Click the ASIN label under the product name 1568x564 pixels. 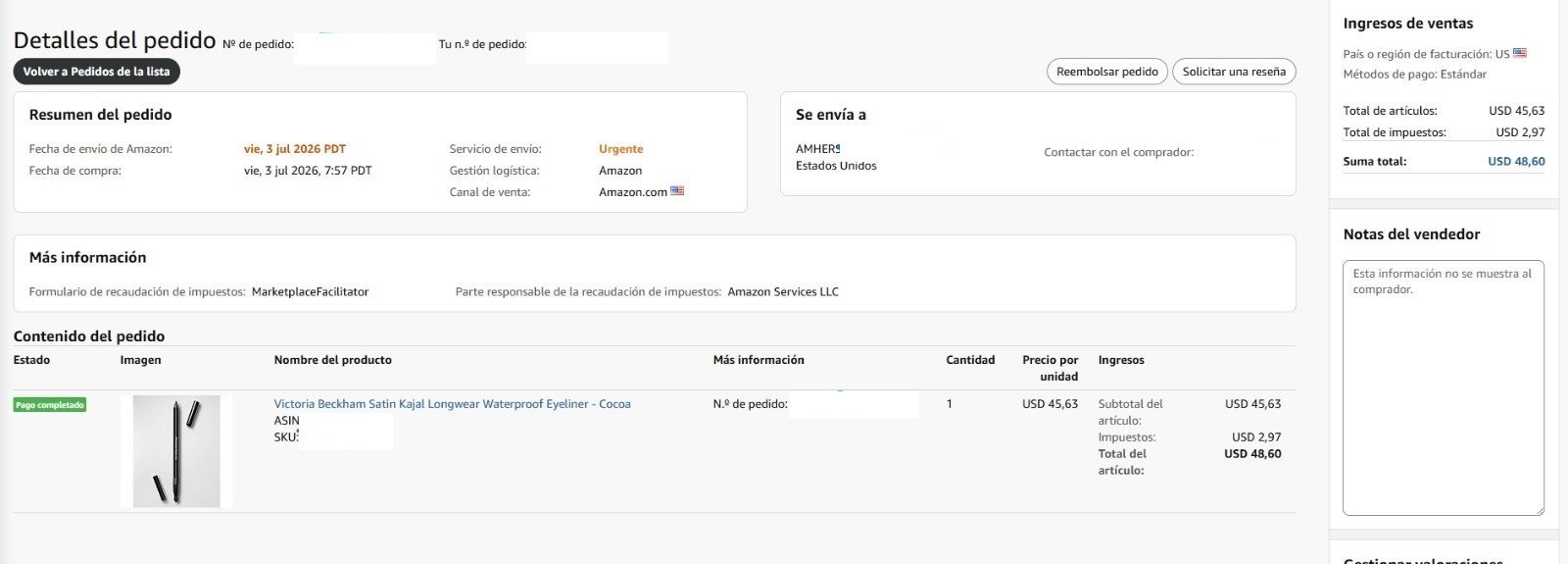(x=286, y=421)
